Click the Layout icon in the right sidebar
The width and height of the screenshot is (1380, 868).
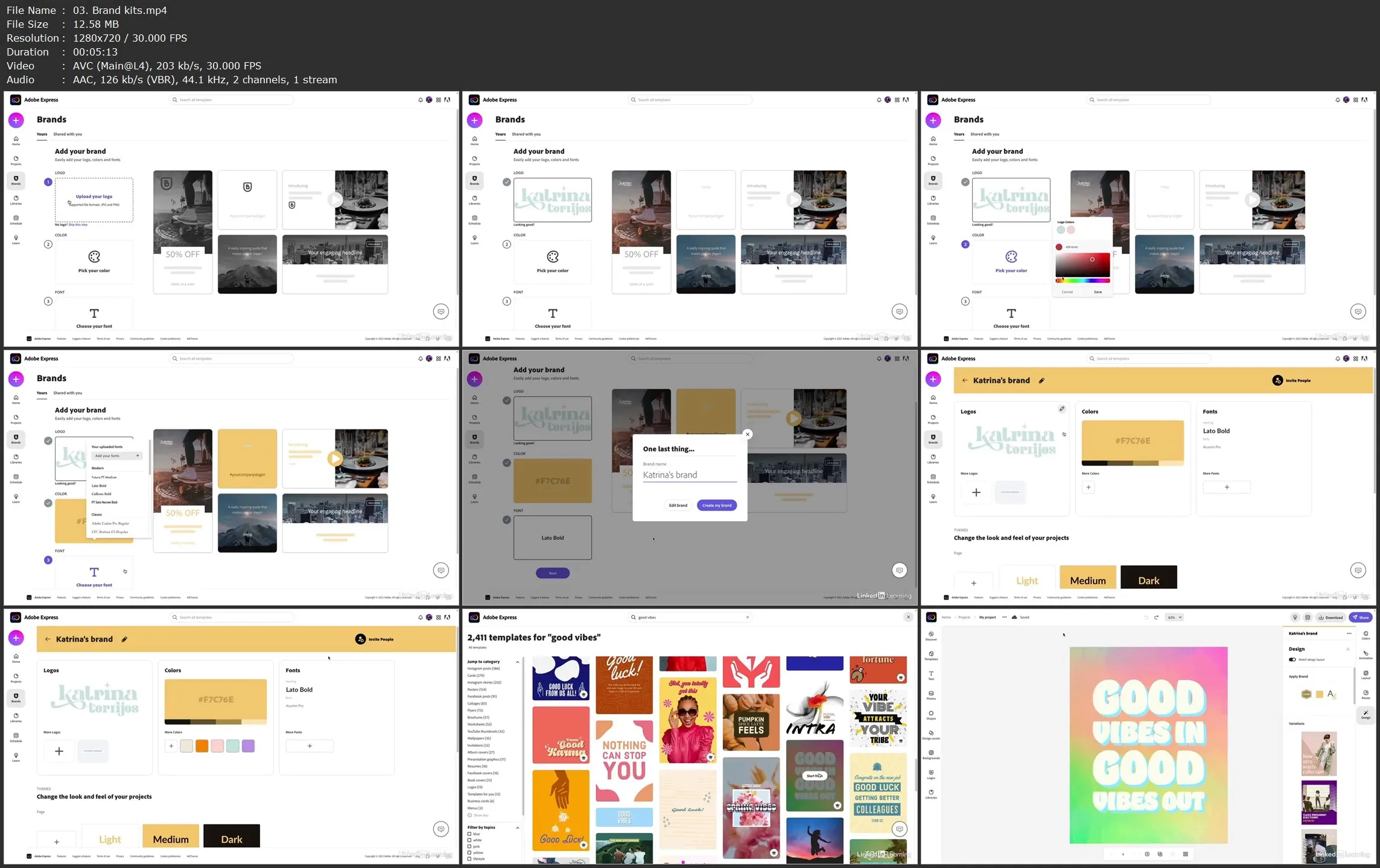coord(1366,674)
